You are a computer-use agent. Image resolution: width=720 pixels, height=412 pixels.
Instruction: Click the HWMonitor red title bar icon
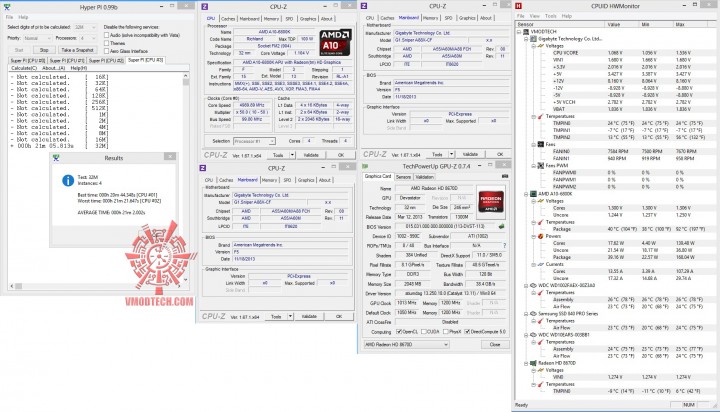518,6
